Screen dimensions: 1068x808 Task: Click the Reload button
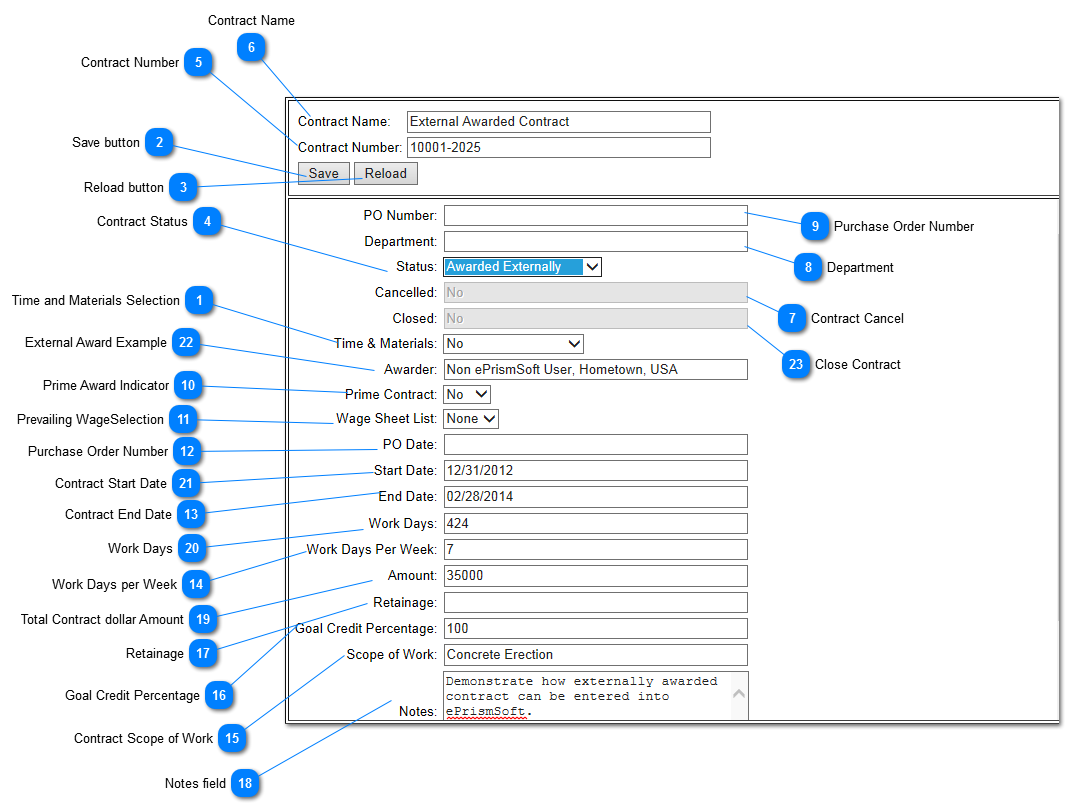coord(386,174)
